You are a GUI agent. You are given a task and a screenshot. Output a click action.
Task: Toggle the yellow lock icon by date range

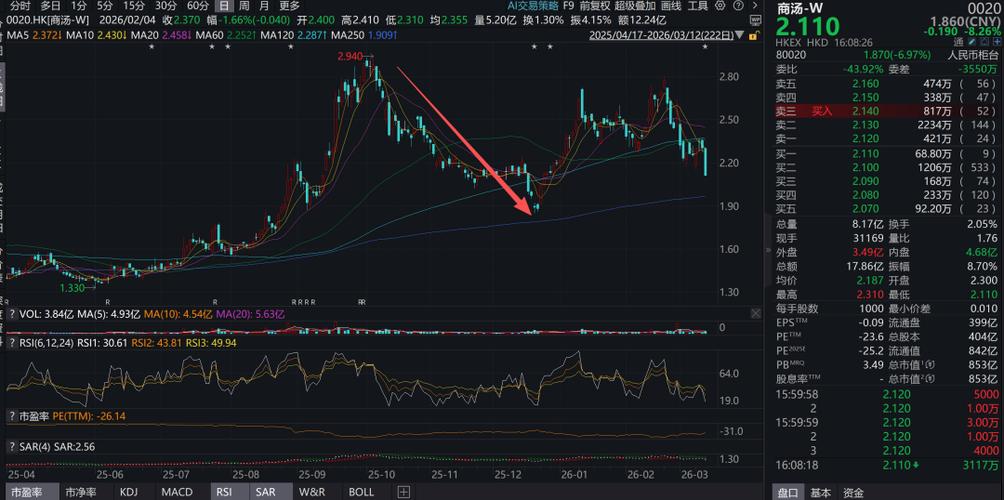pyautogui.click(x=754, y=35)
